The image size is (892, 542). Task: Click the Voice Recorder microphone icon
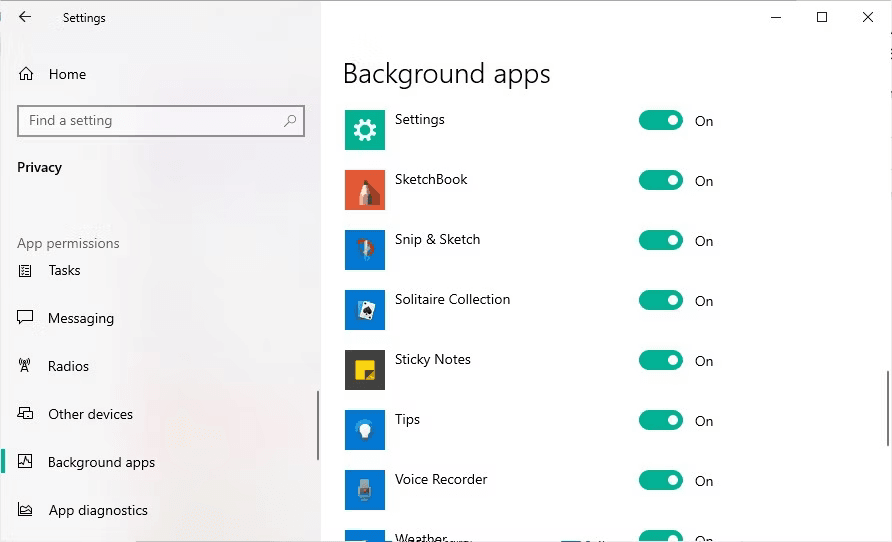tap(365, 490)
